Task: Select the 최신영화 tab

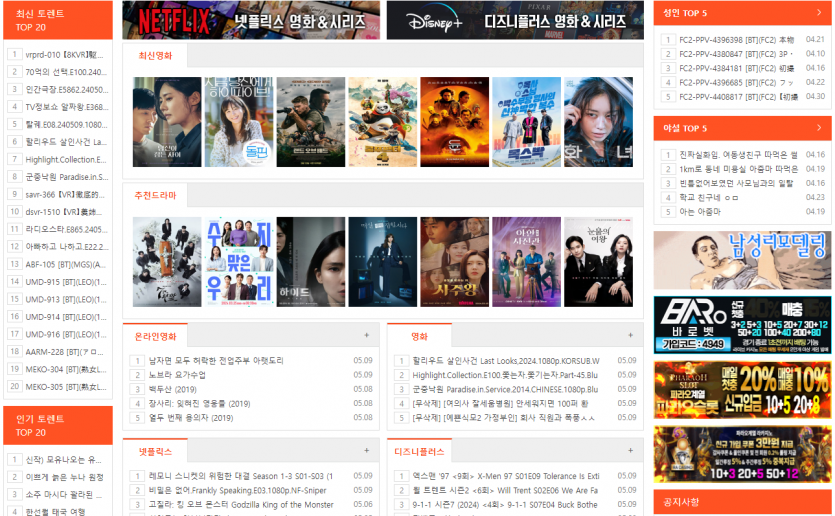Action: [155, 56]
